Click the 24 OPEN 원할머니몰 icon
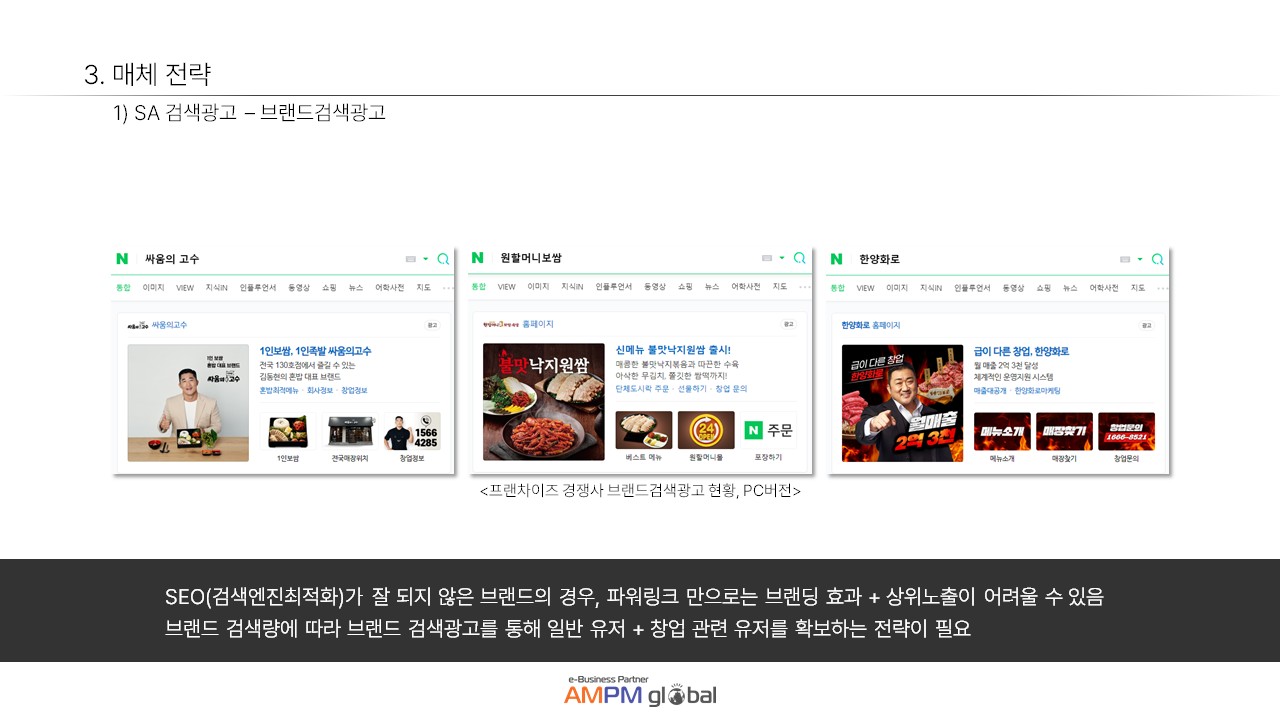The image size is (1280, 720). click(706, 430)
